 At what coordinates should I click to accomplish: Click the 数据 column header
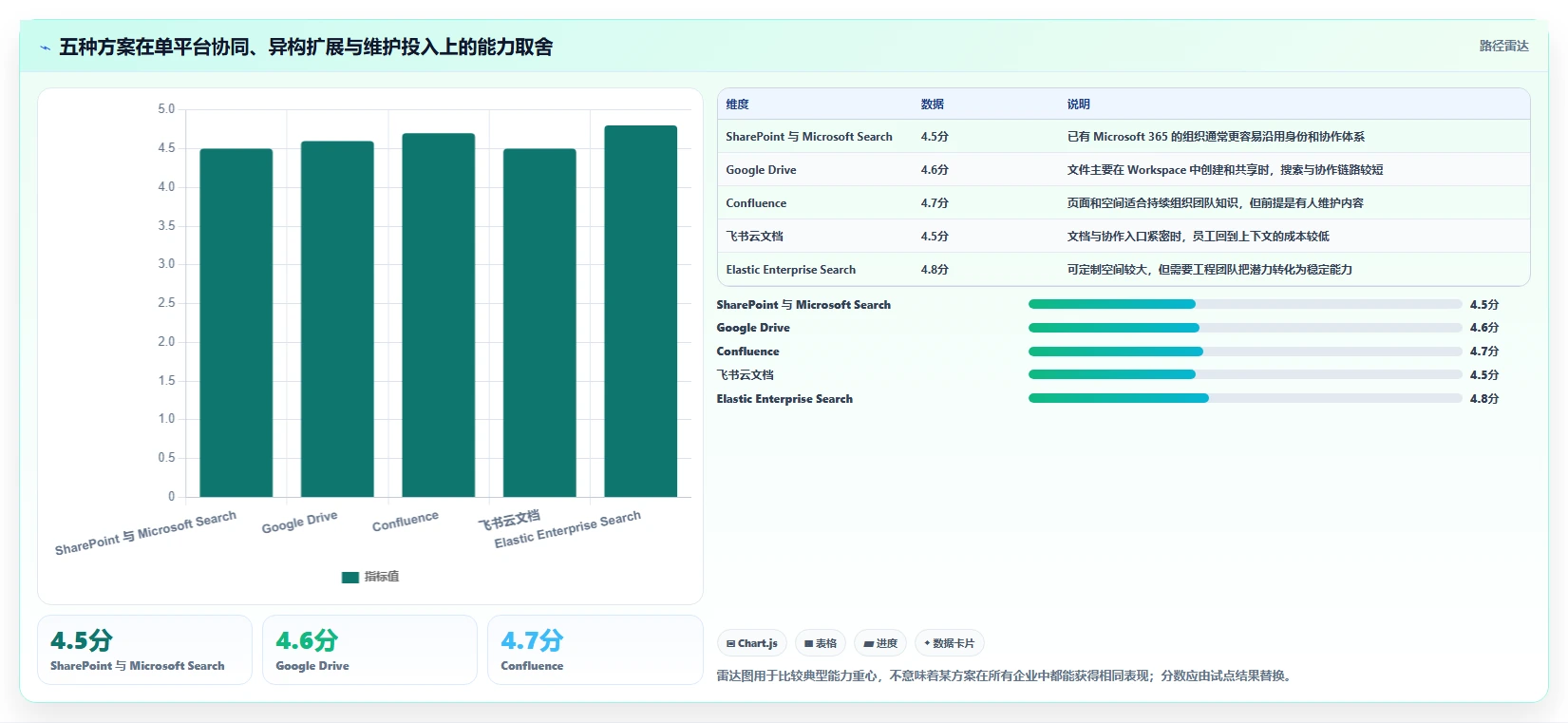[933, 105]
